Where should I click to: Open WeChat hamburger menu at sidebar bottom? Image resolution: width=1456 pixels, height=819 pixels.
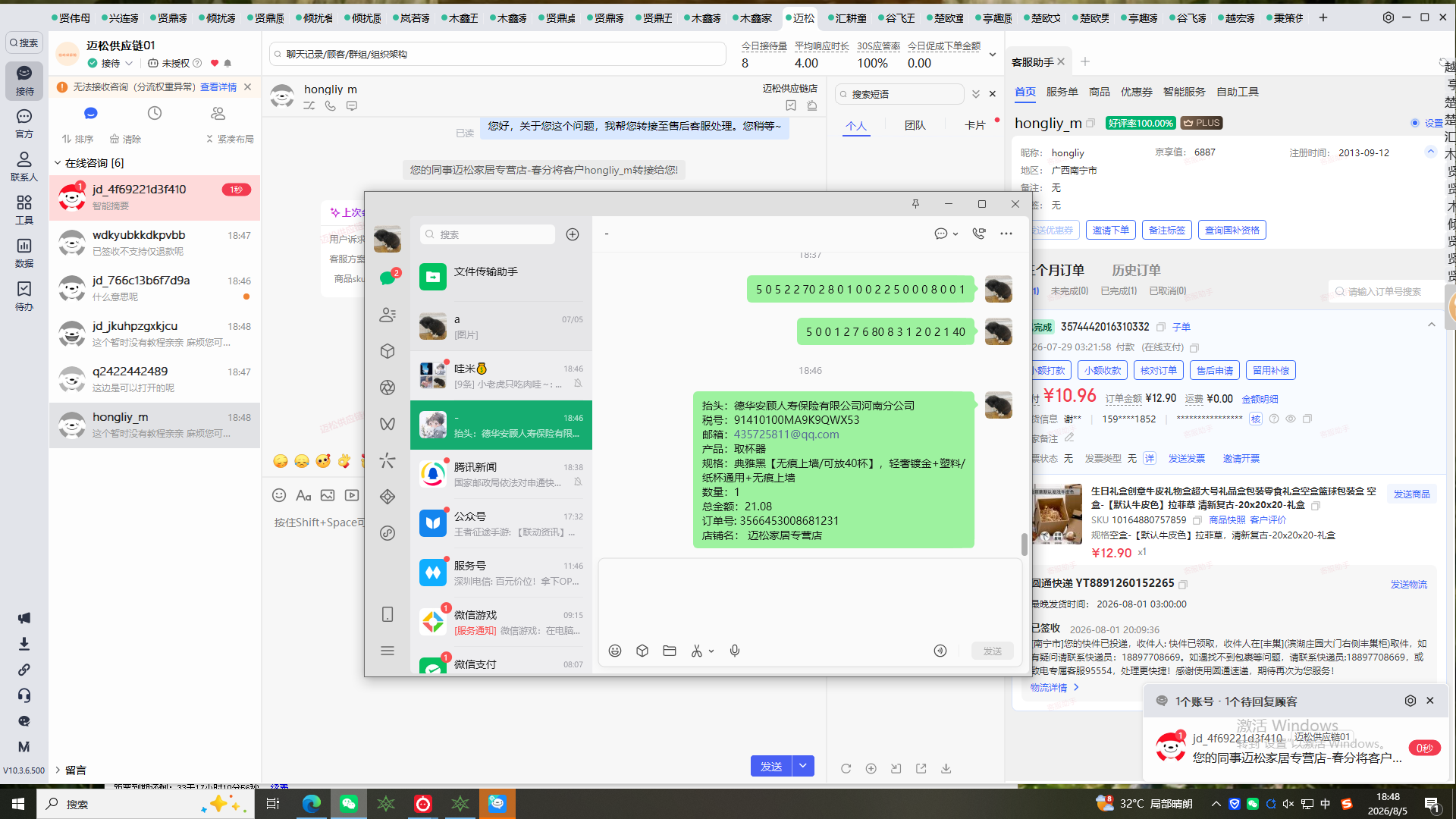coord(388,651)
